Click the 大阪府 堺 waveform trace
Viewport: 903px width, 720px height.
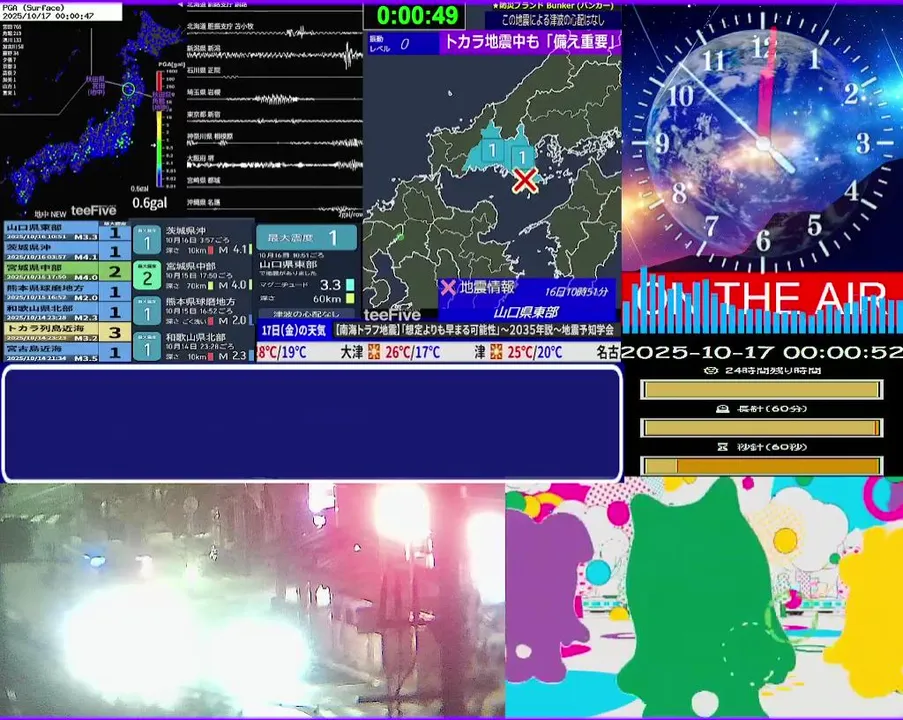[275, 165]
